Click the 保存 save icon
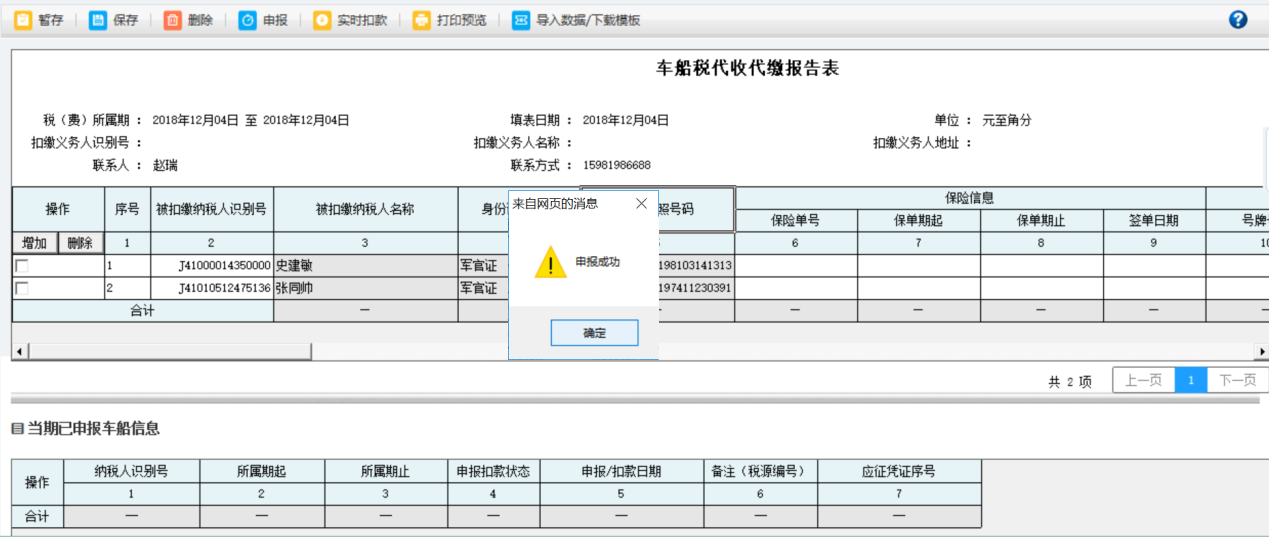 click(x=98, y=20)
